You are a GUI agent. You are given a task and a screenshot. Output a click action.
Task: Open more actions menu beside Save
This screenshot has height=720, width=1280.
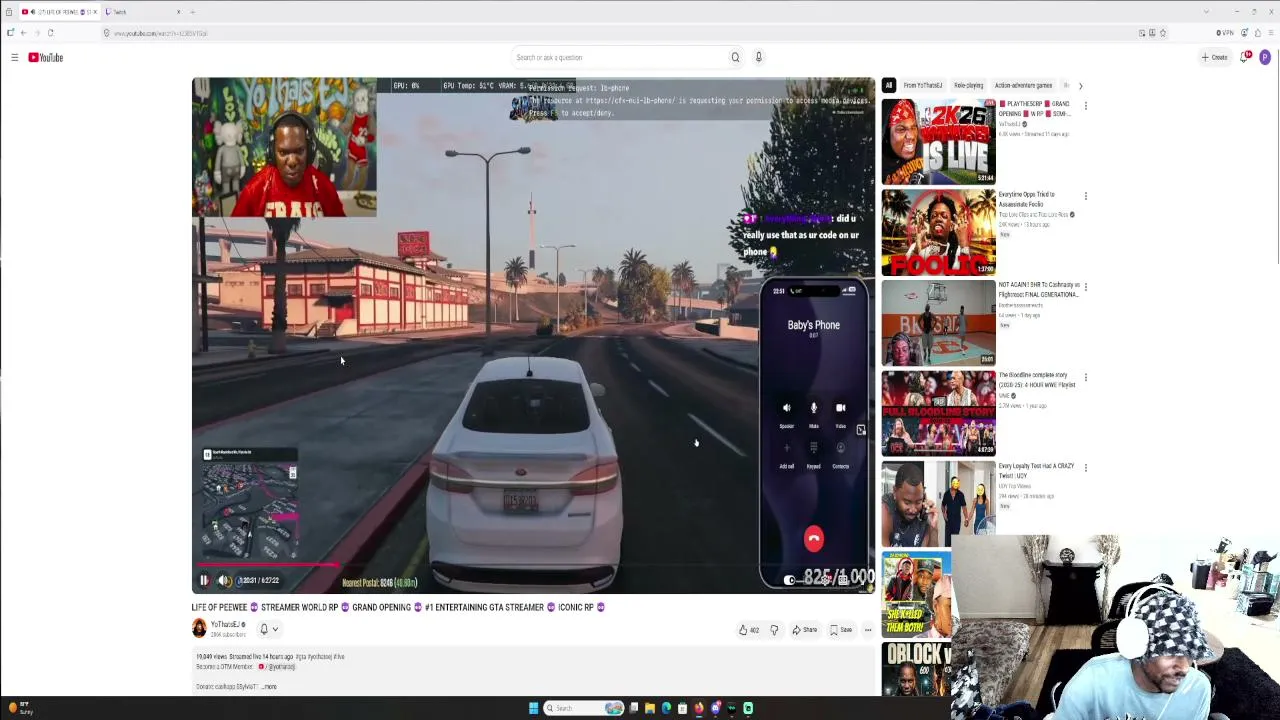tap(868, 630)
